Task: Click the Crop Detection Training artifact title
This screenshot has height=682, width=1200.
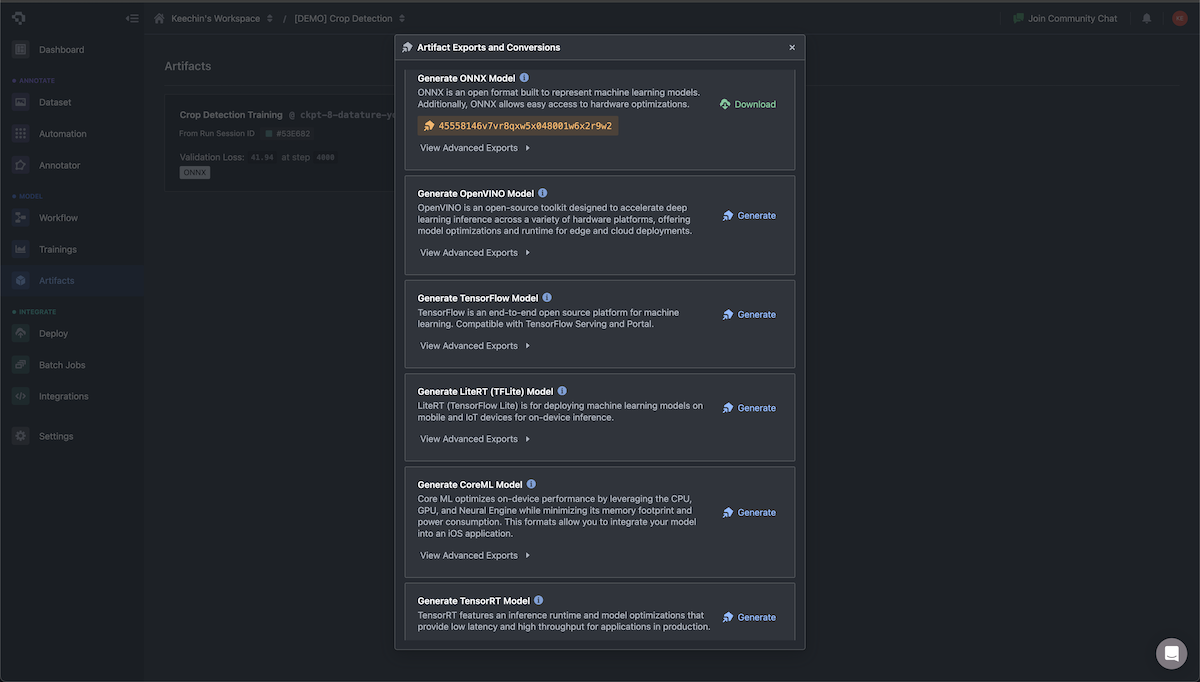Action: point(231,115)
